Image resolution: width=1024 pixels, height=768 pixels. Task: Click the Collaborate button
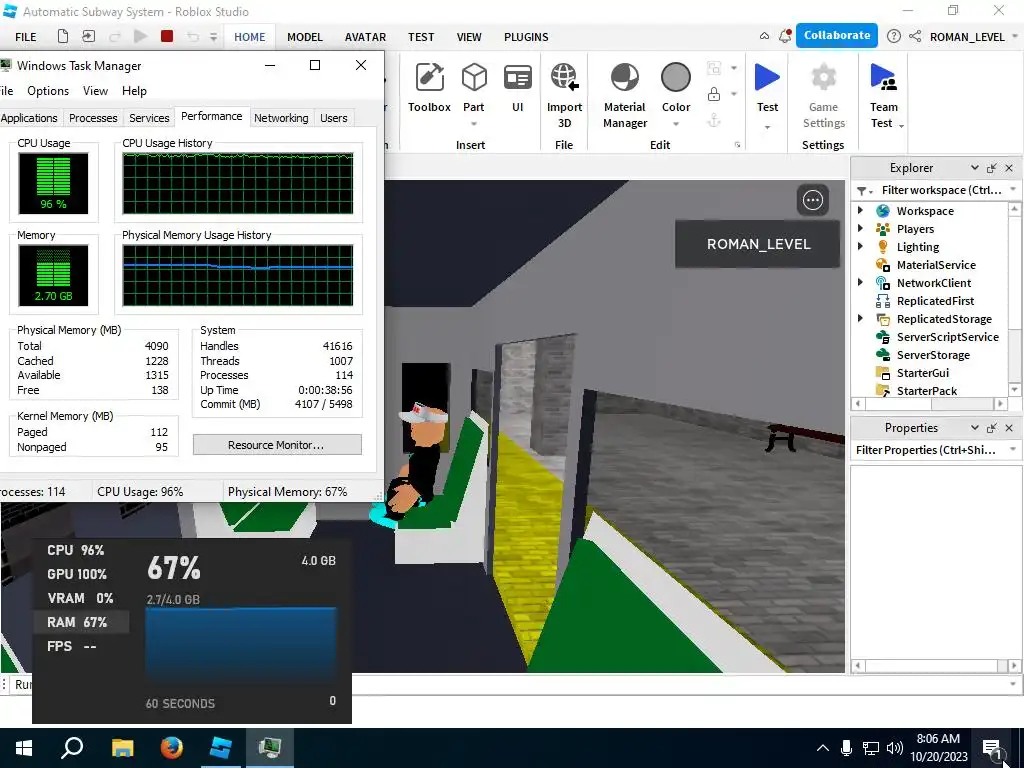(x=837, y=35)
